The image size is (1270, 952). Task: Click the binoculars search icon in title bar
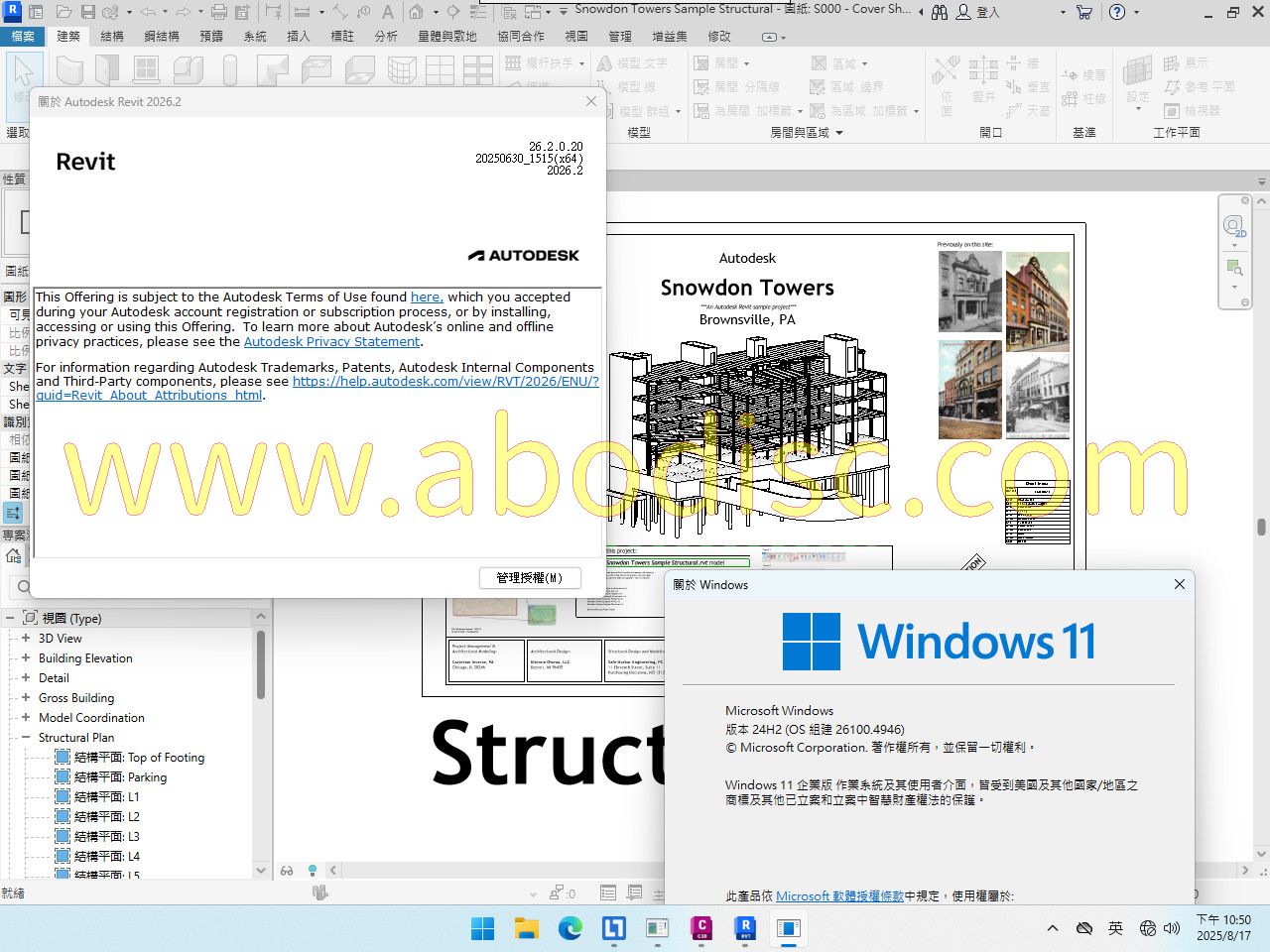click(939, 12)
